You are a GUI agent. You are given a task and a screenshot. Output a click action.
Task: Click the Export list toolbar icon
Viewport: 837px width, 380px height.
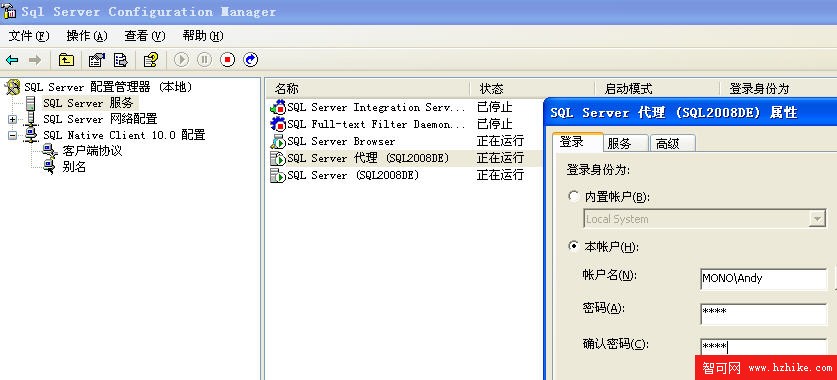tap(121, 60)
